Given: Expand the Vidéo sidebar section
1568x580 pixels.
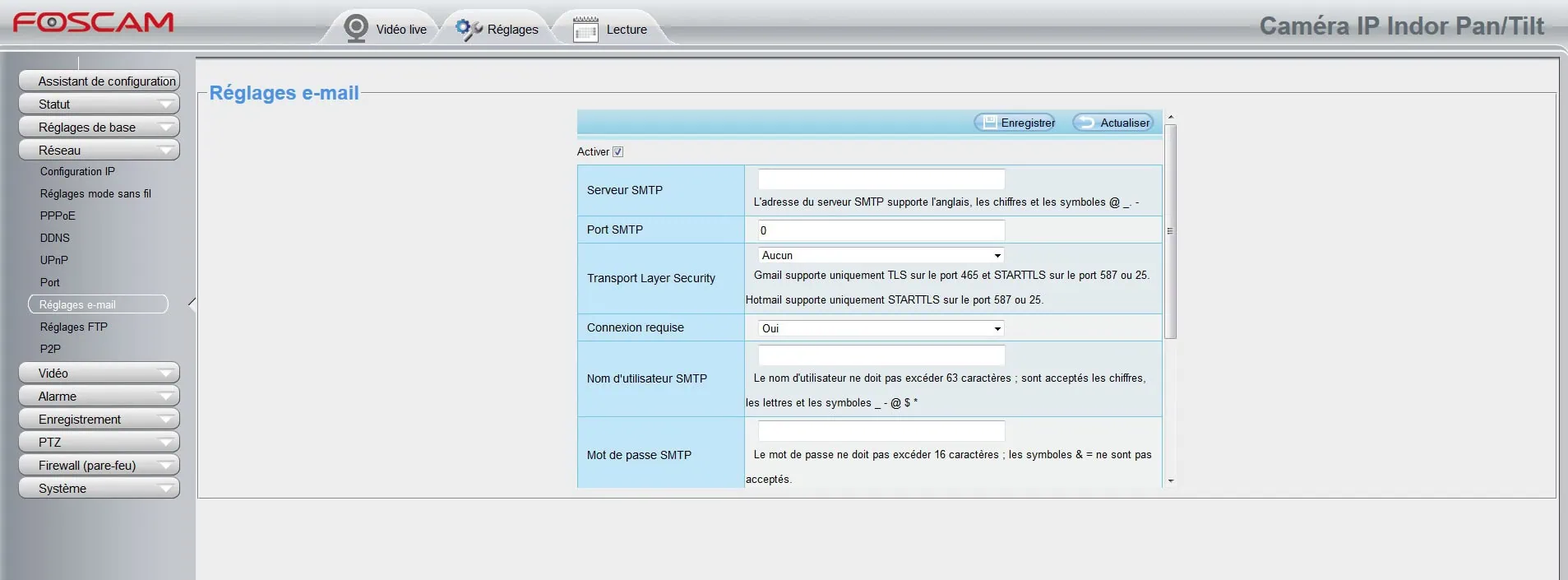Looking at the screenshot, I should (x=99, y=374).
